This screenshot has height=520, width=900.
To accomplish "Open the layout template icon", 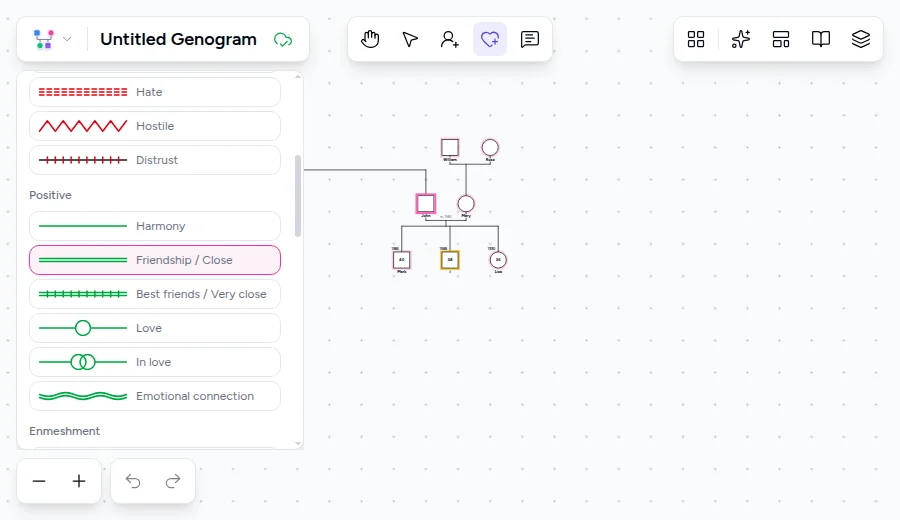I will pos(781,39).
